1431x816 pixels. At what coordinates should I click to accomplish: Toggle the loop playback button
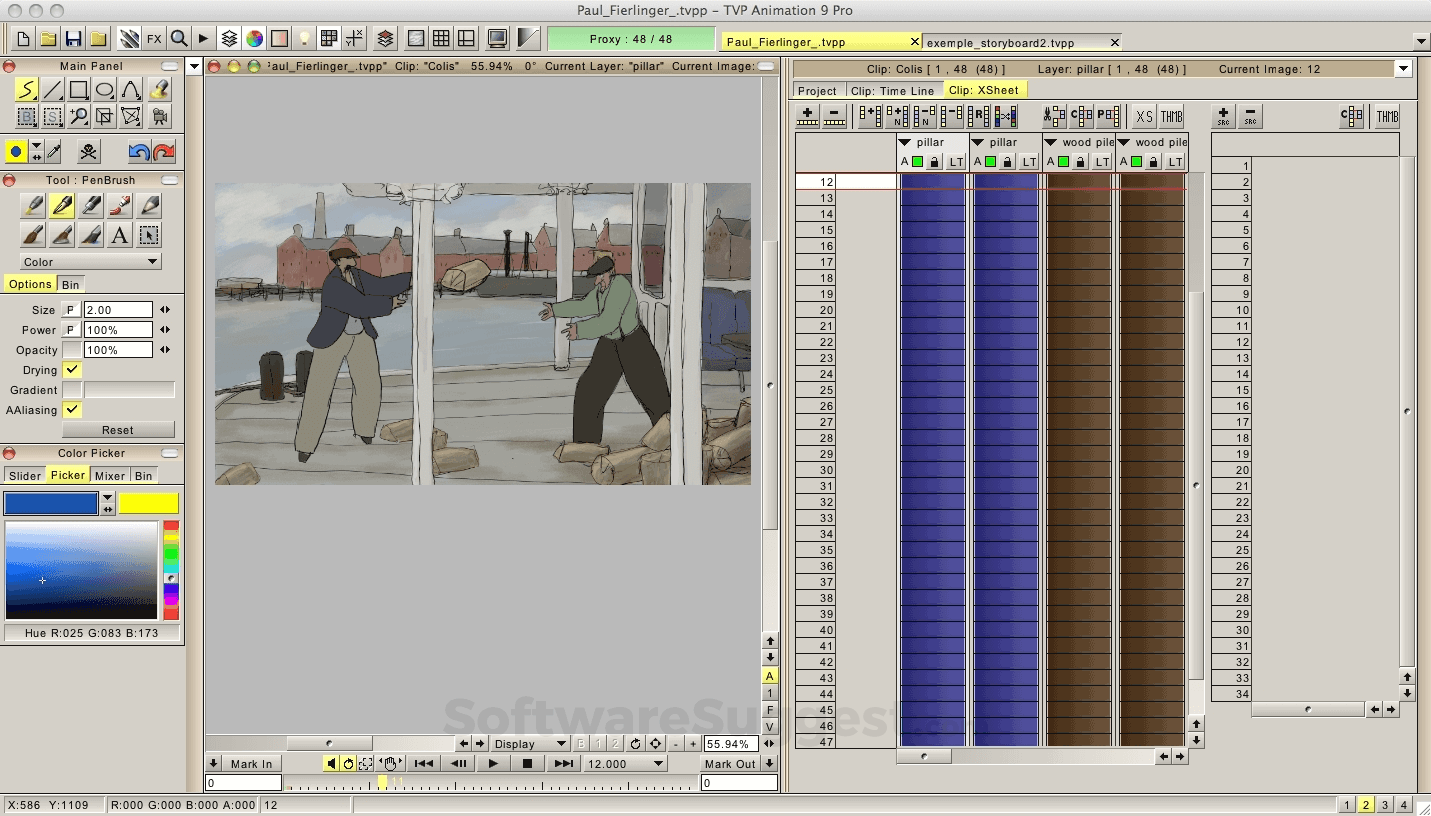pos(349,764)
